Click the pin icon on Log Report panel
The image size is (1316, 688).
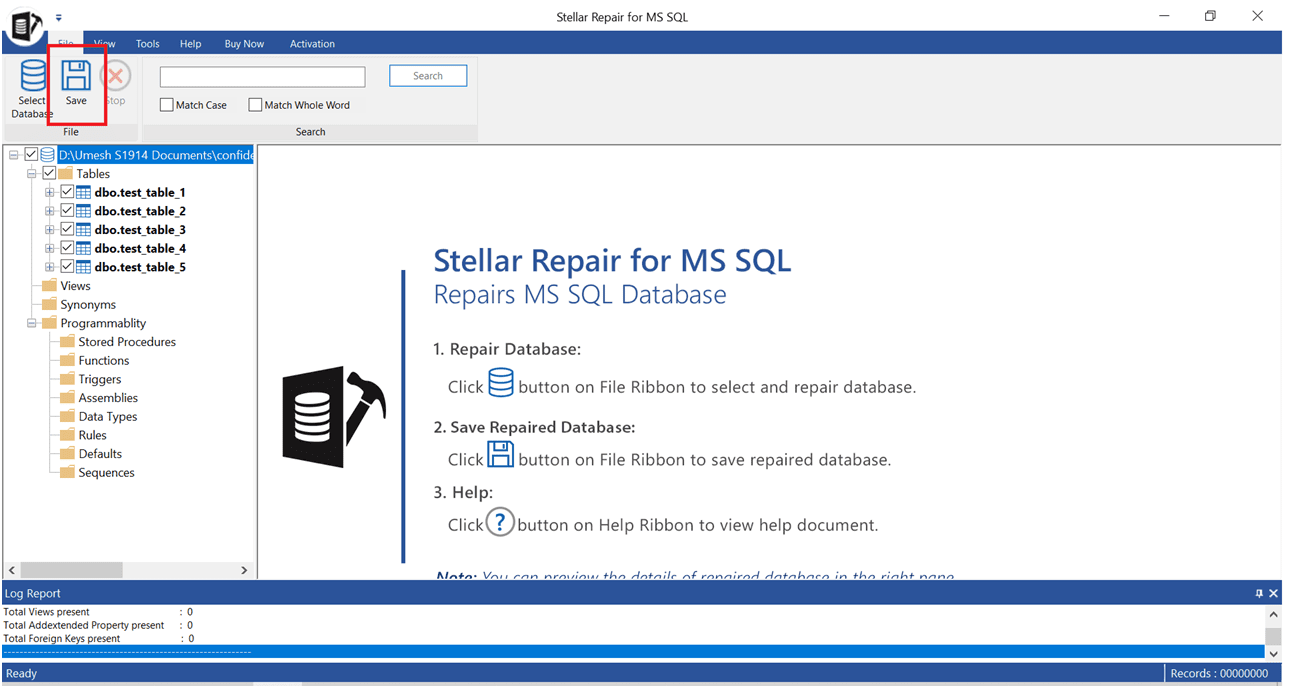[1259, 593]
